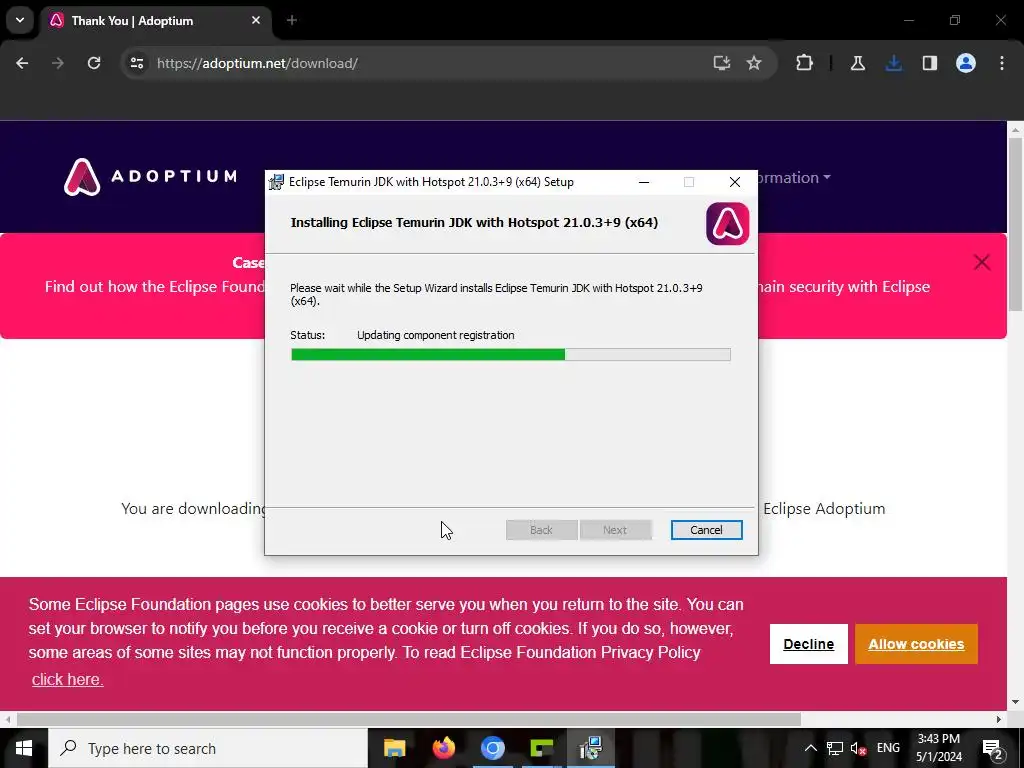1024x768 pixels.
Task: Click the Setup title bar installer icon
Action: point(276,182)
